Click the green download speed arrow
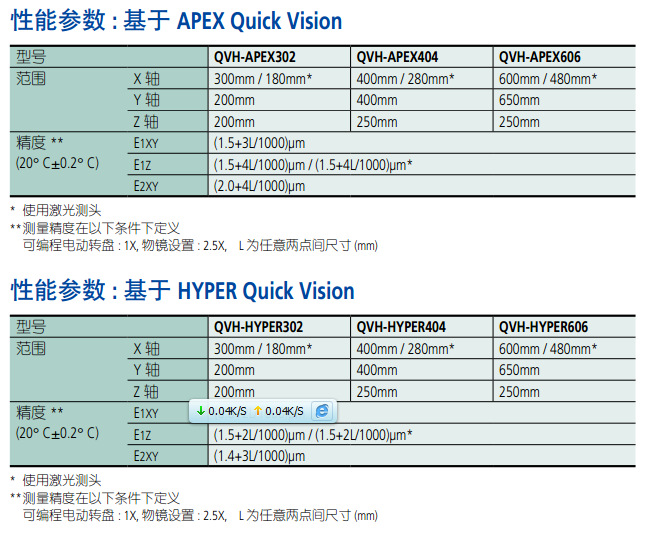The height and width of the screenshot is (538, 663). click(200, 411)
